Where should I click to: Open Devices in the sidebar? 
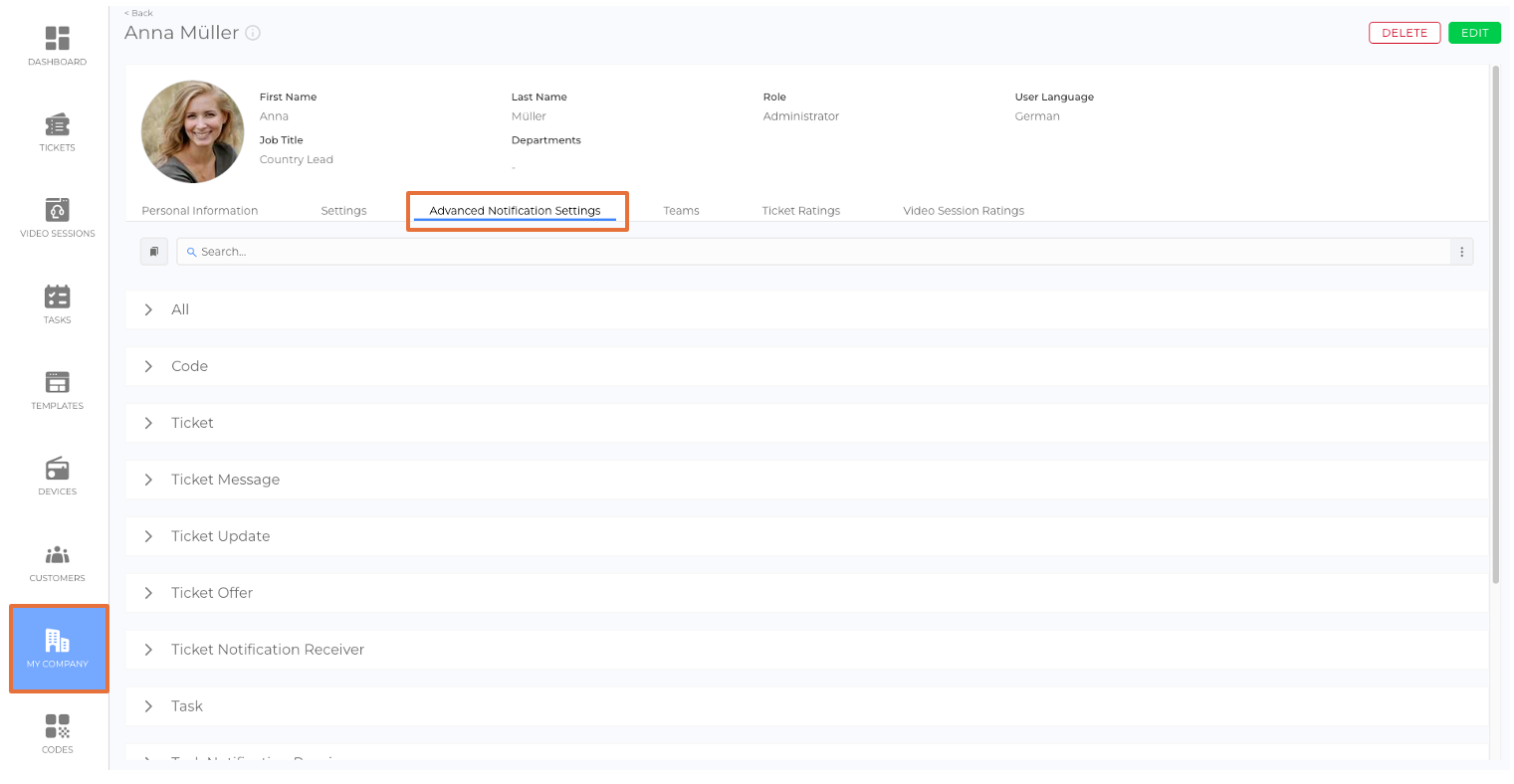pos(57,476)
